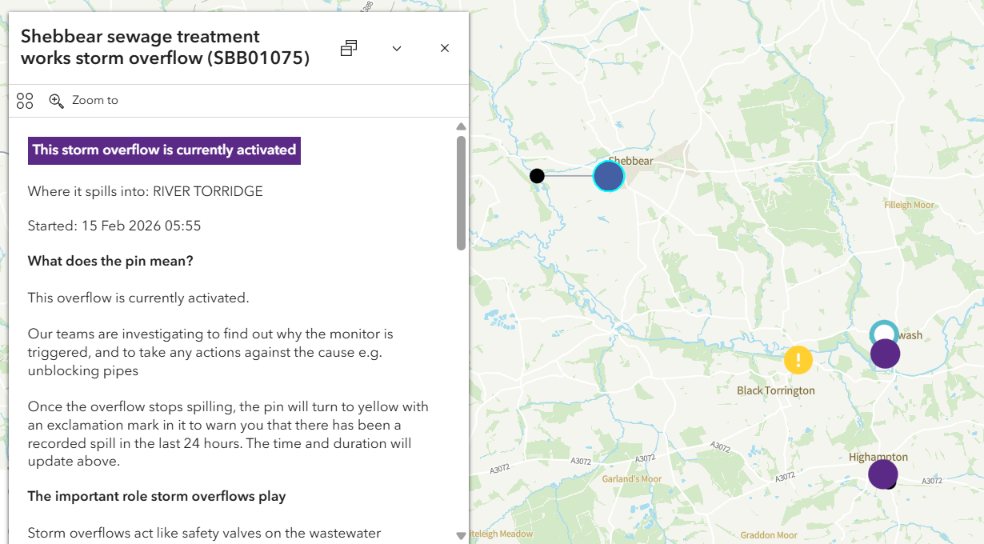Image resolution: width=984 pixels, height=544 pixels.
Task: Collapse the popup using the chevron
Action: [x=397, y=48]
